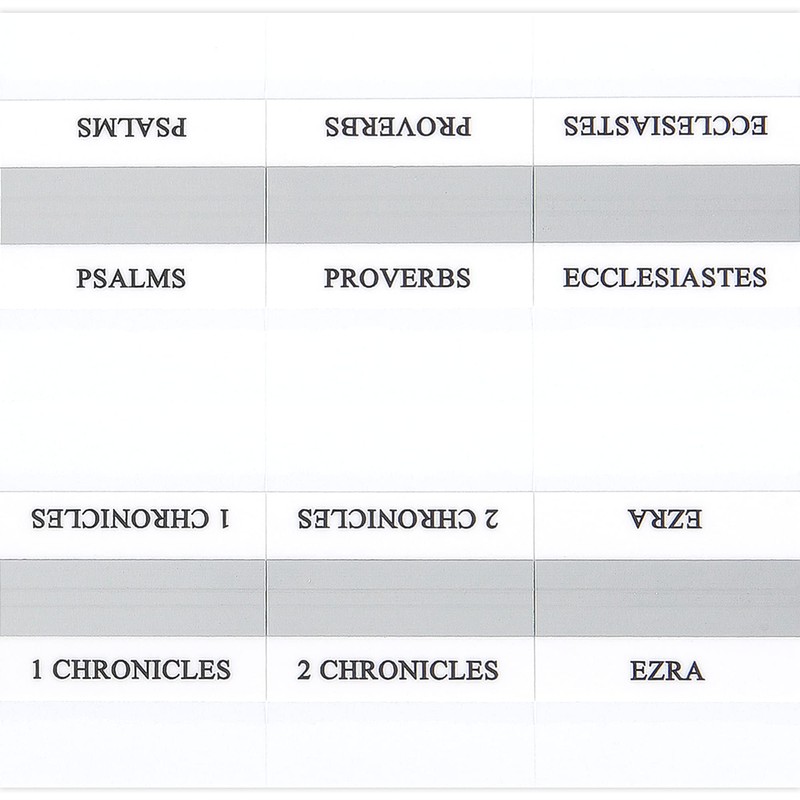Click the upright ECCLESIASTES label
This screenshot has width=800, height=800.
665,277
